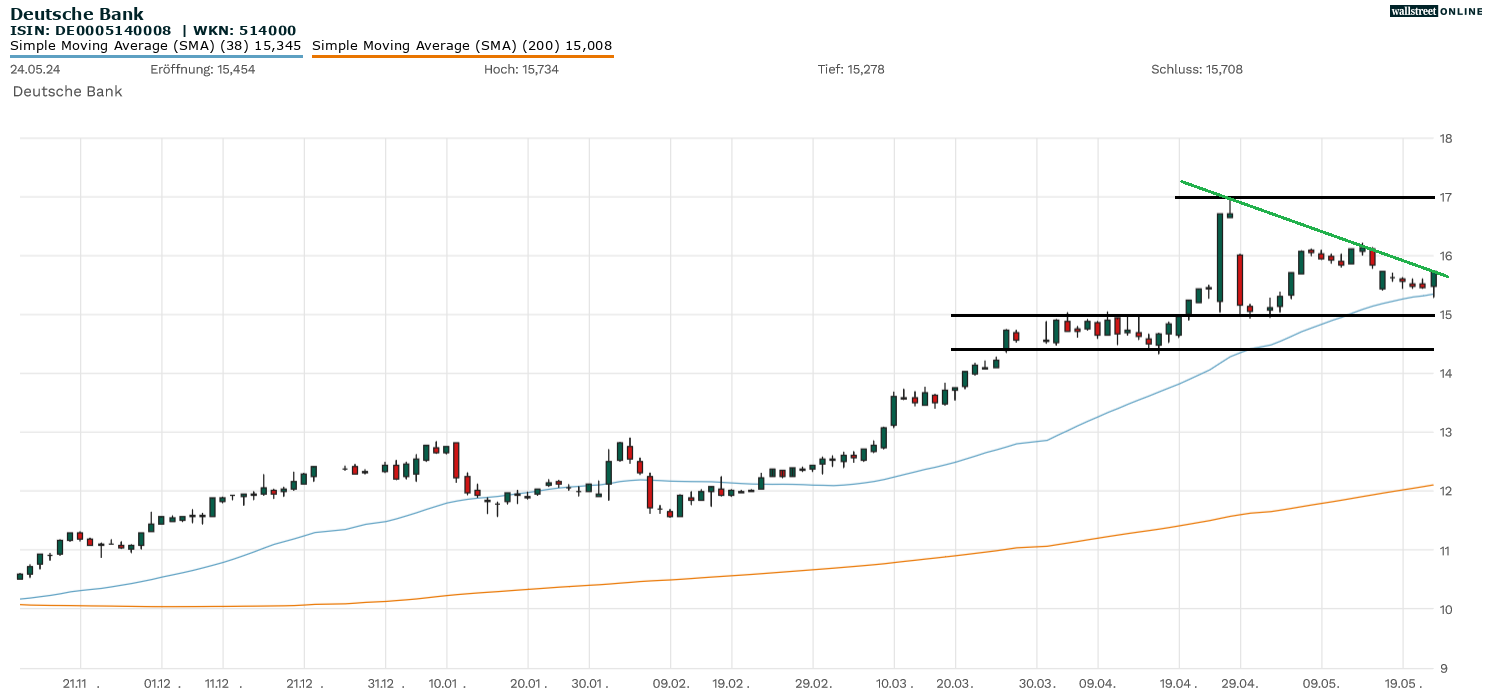Select the ISIN DE0005140008 text
1490x689 pixels.
click(x=90, y=31)
